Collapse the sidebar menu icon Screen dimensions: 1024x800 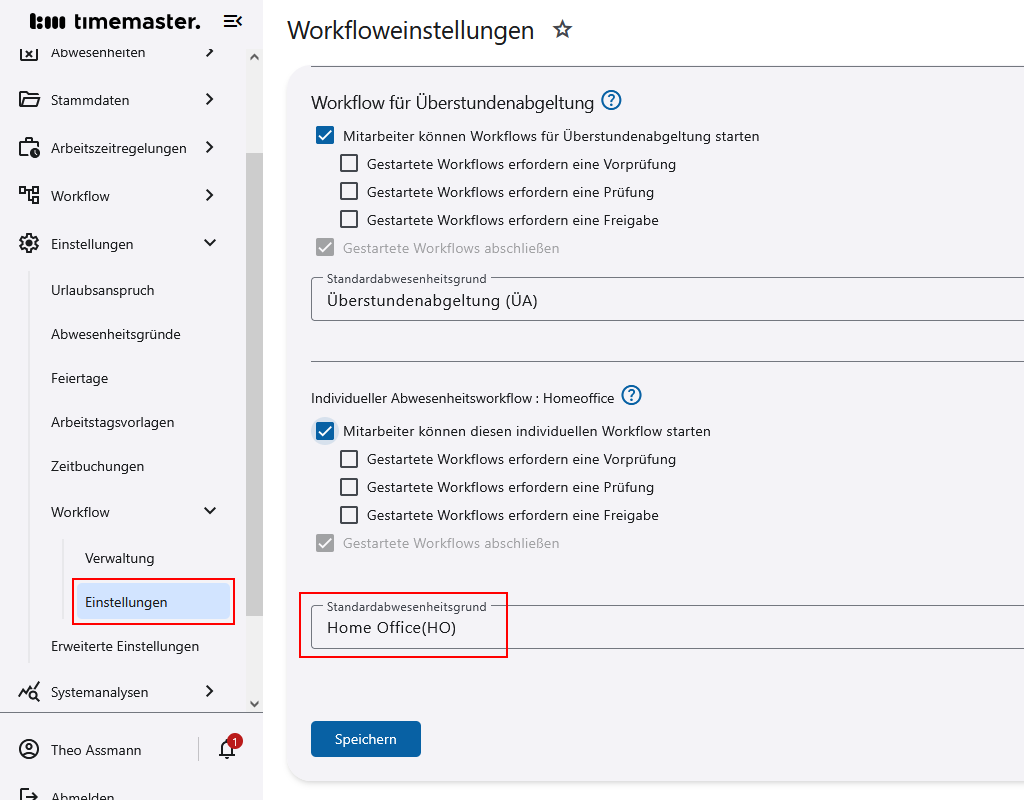tap(232, 21)
